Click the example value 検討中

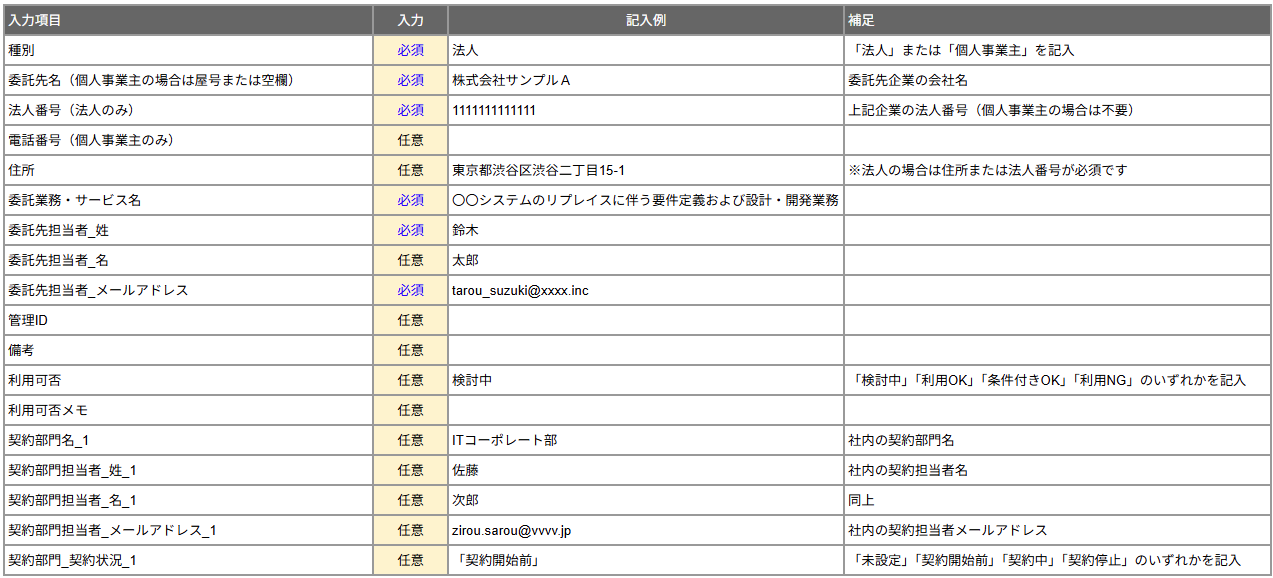472,380
